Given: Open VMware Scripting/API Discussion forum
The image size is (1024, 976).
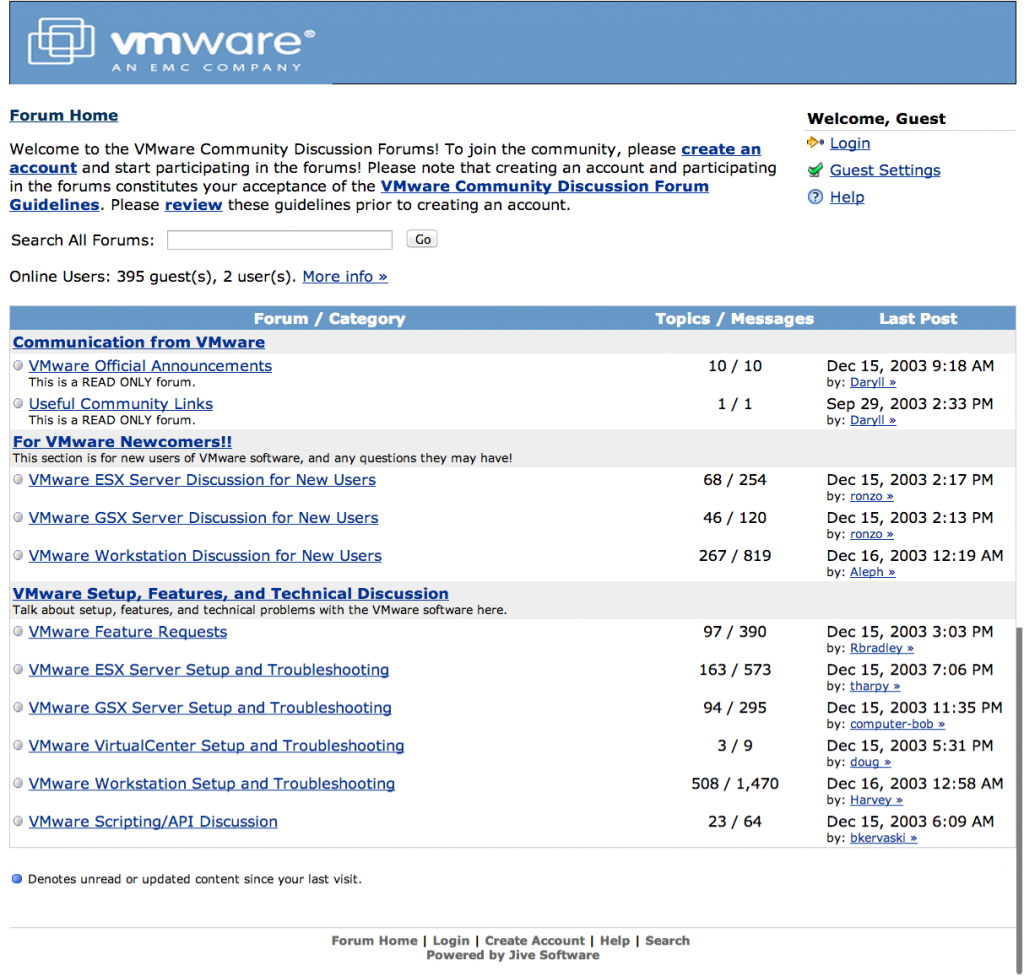Looking at the screenshot, I should pyautogui.click(x=153, y=821).
